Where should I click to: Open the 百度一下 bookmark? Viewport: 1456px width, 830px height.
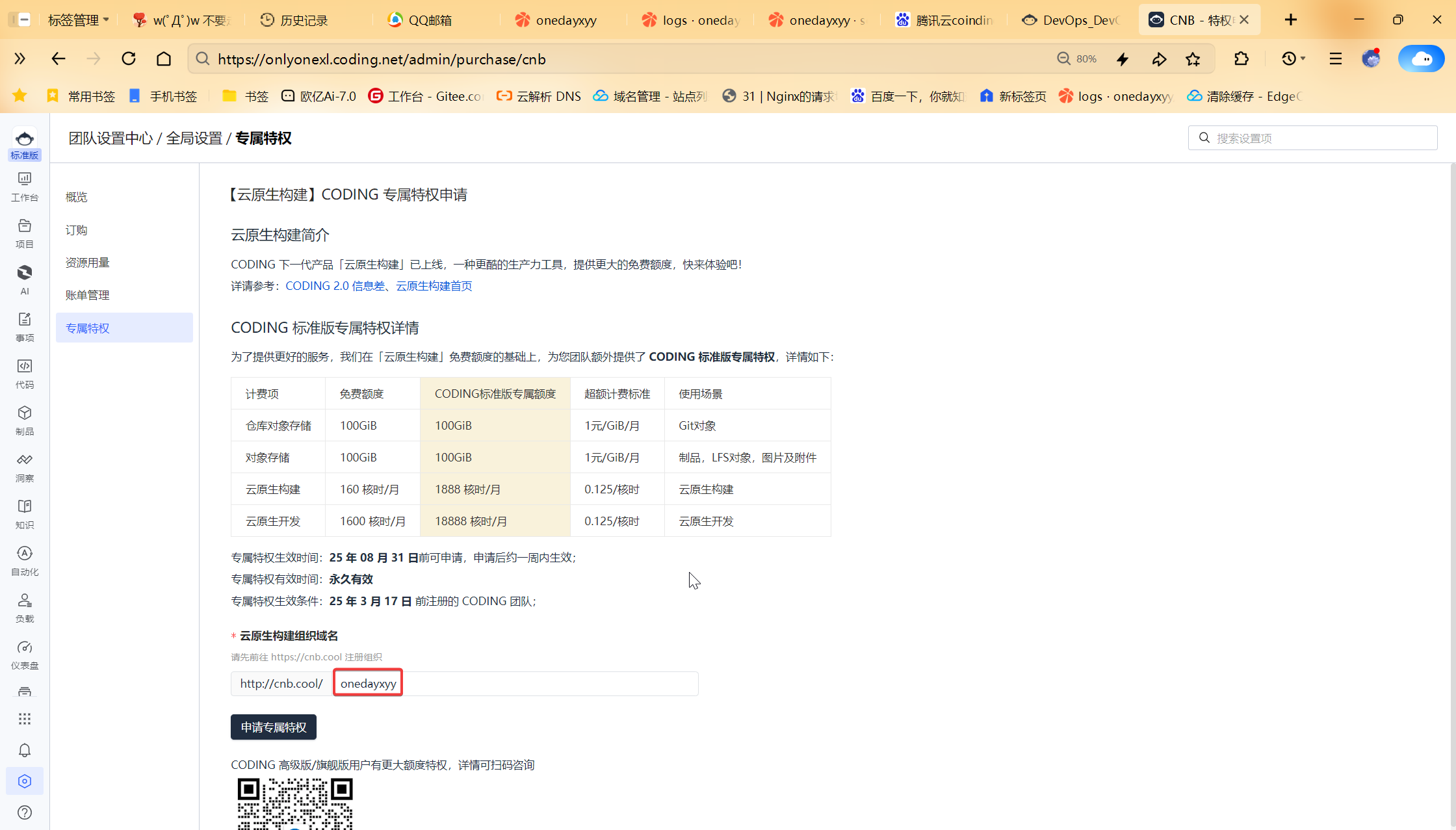(x=908, y=96)
